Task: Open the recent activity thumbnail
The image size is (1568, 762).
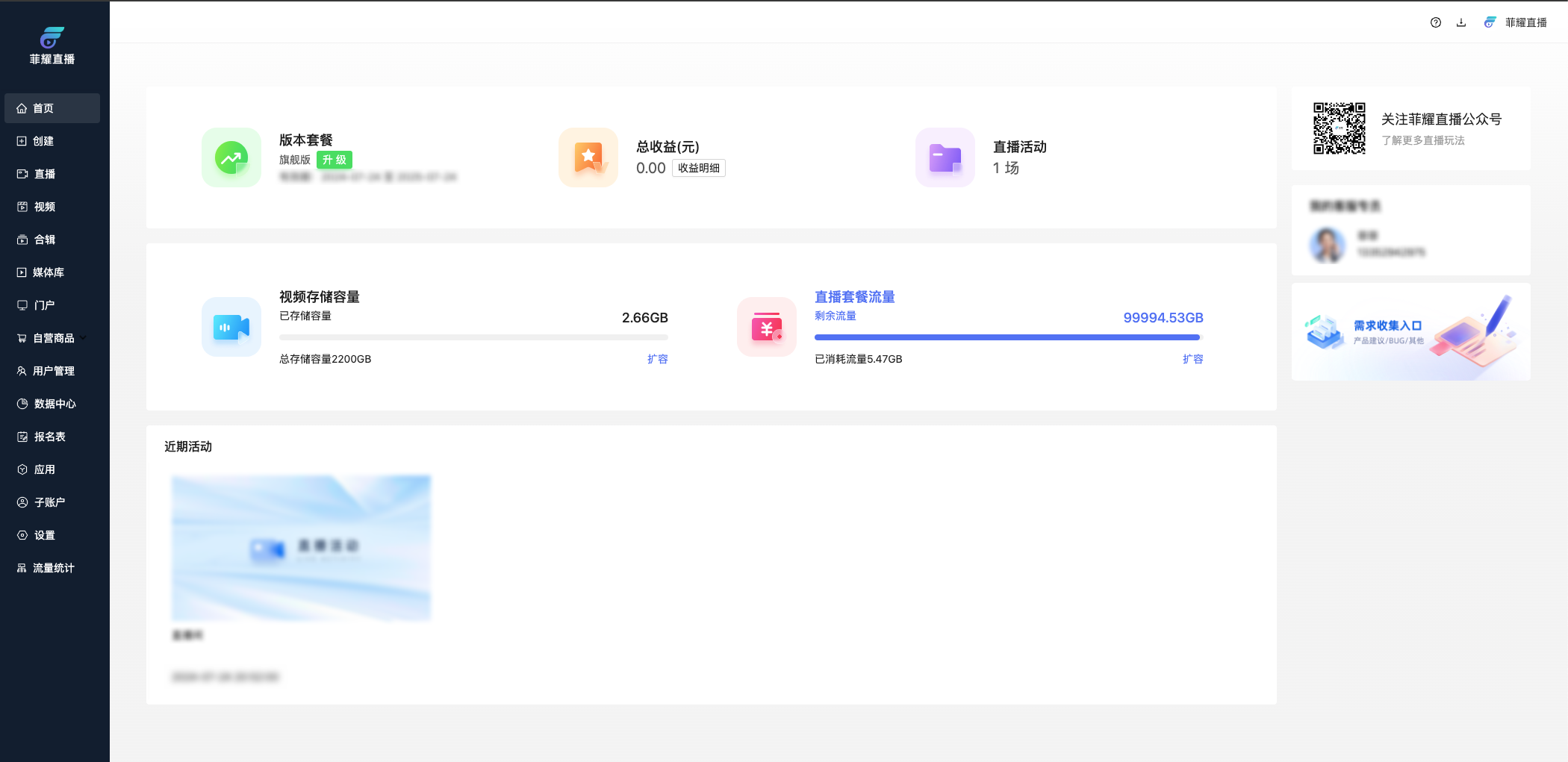Action: (x=301, y=548)
